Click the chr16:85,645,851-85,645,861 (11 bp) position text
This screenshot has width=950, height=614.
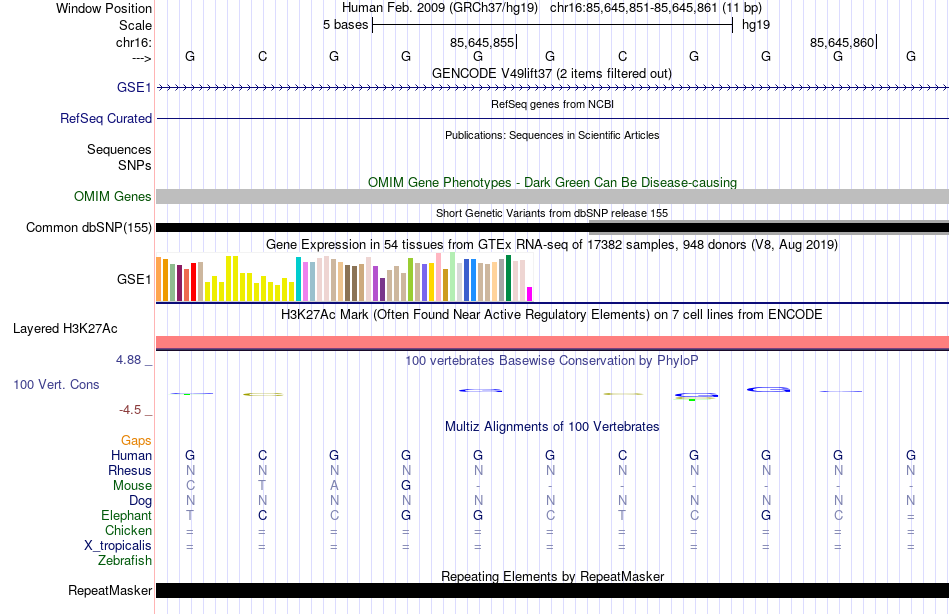click(x=656, y=8)
